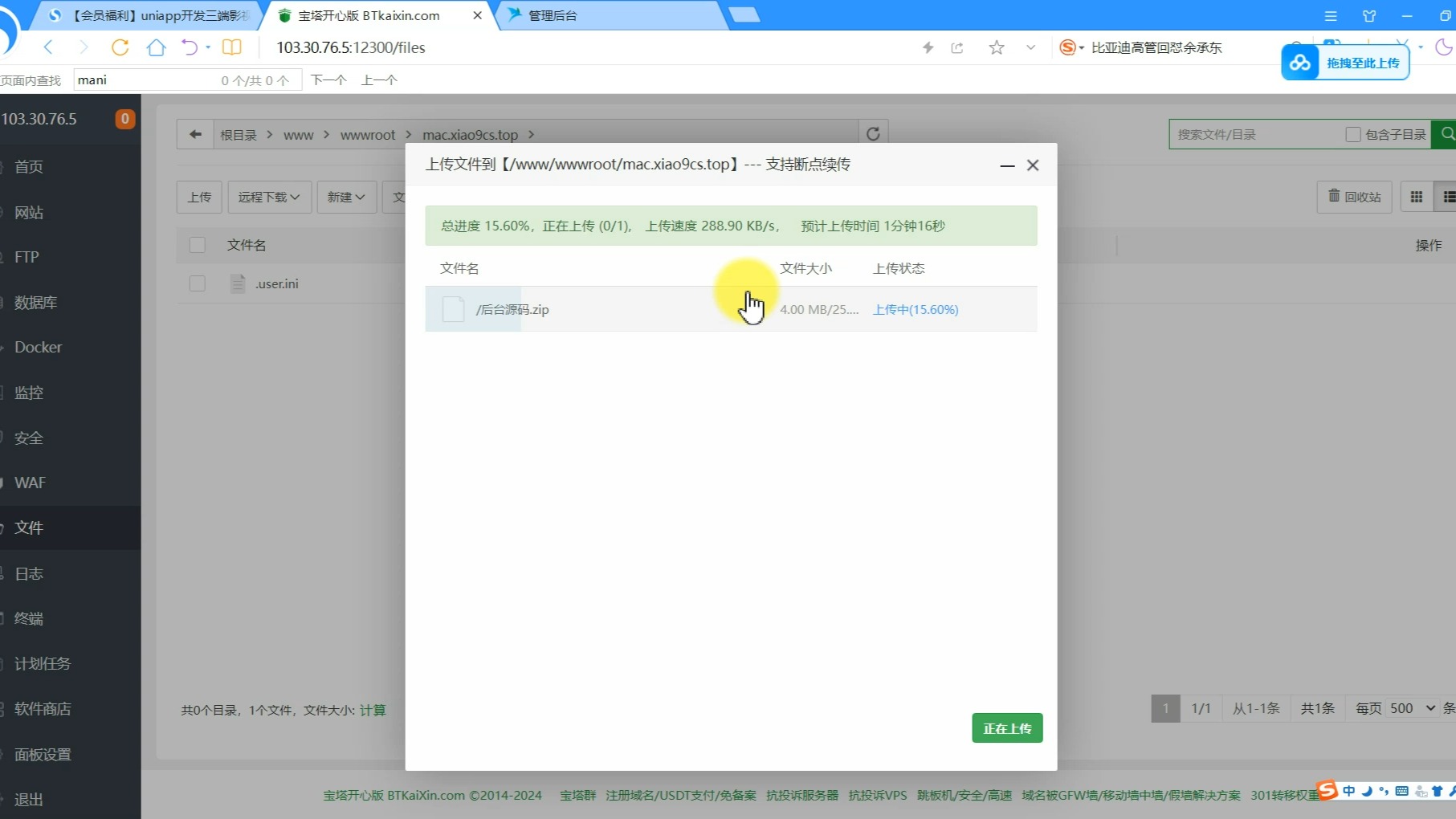Click the Sogou input method S icon
1456x819 pixels.
(x=1328, y=791)
